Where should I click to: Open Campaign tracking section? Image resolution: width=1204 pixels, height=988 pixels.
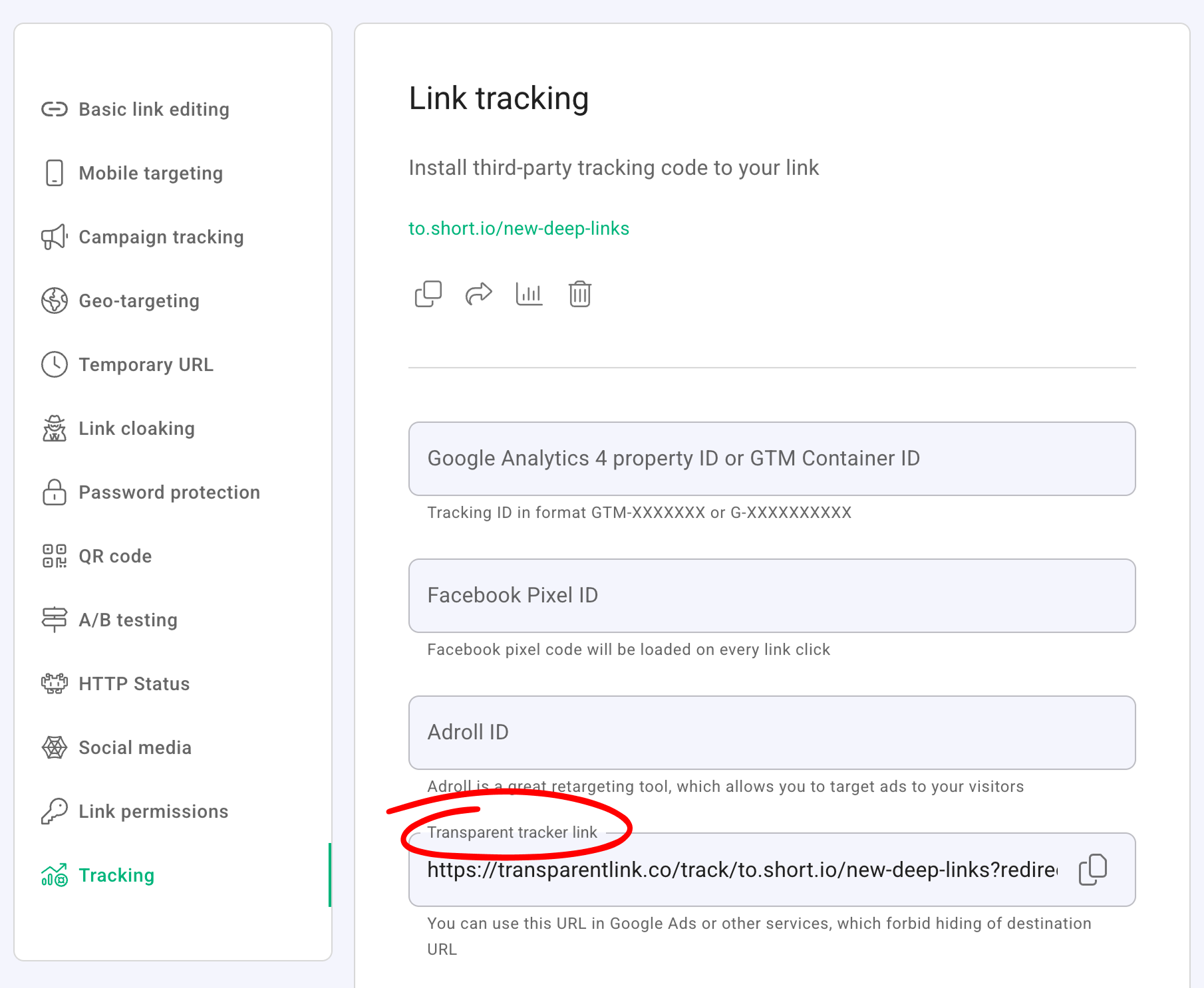pos(161,237)
